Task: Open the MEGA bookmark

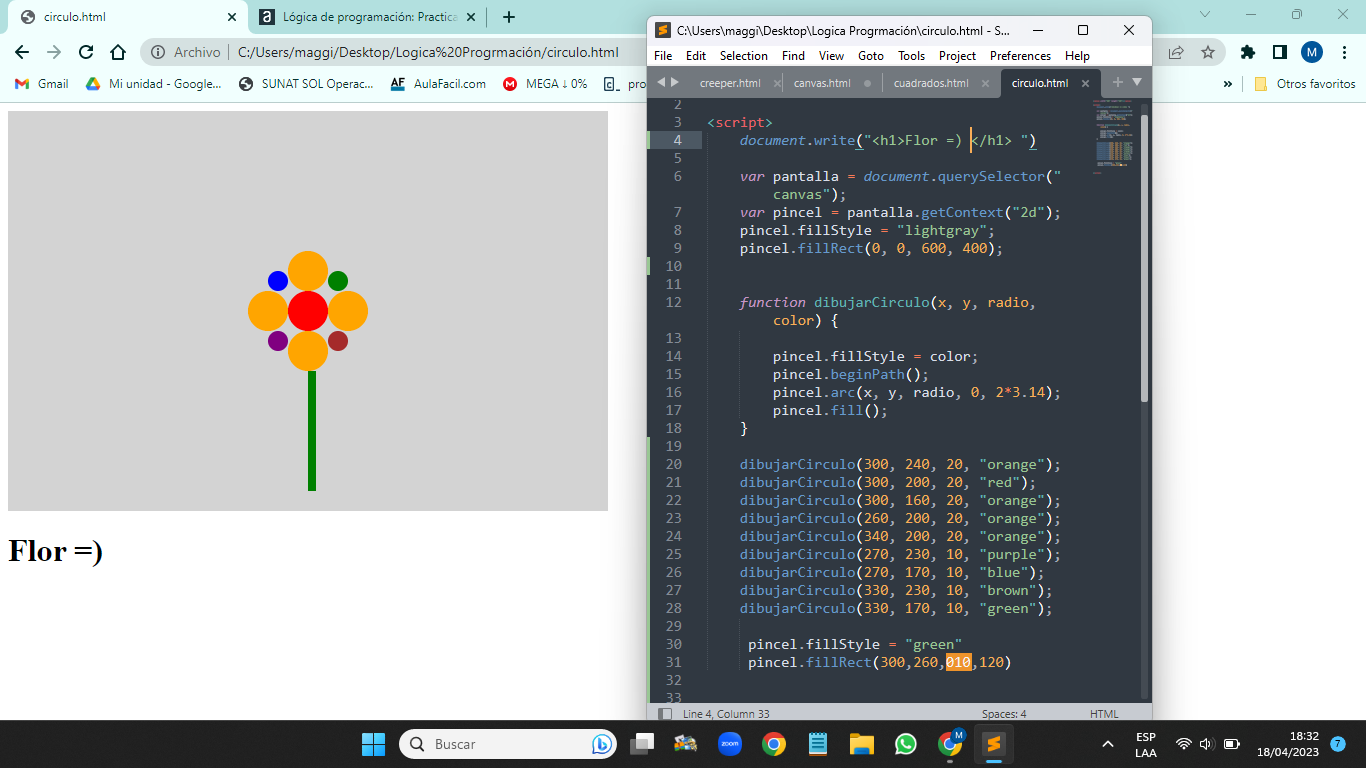Action: coord(545,84)
